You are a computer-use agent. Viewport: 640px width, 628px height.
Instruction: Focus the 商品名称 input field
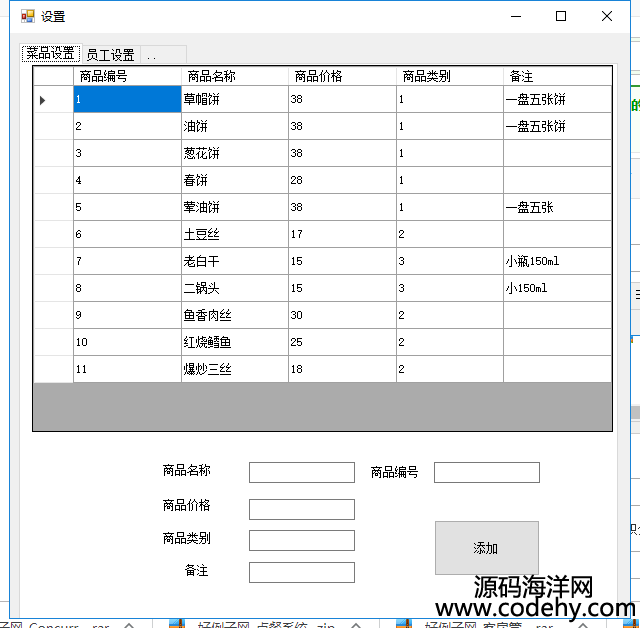click(x=302, y=472)
